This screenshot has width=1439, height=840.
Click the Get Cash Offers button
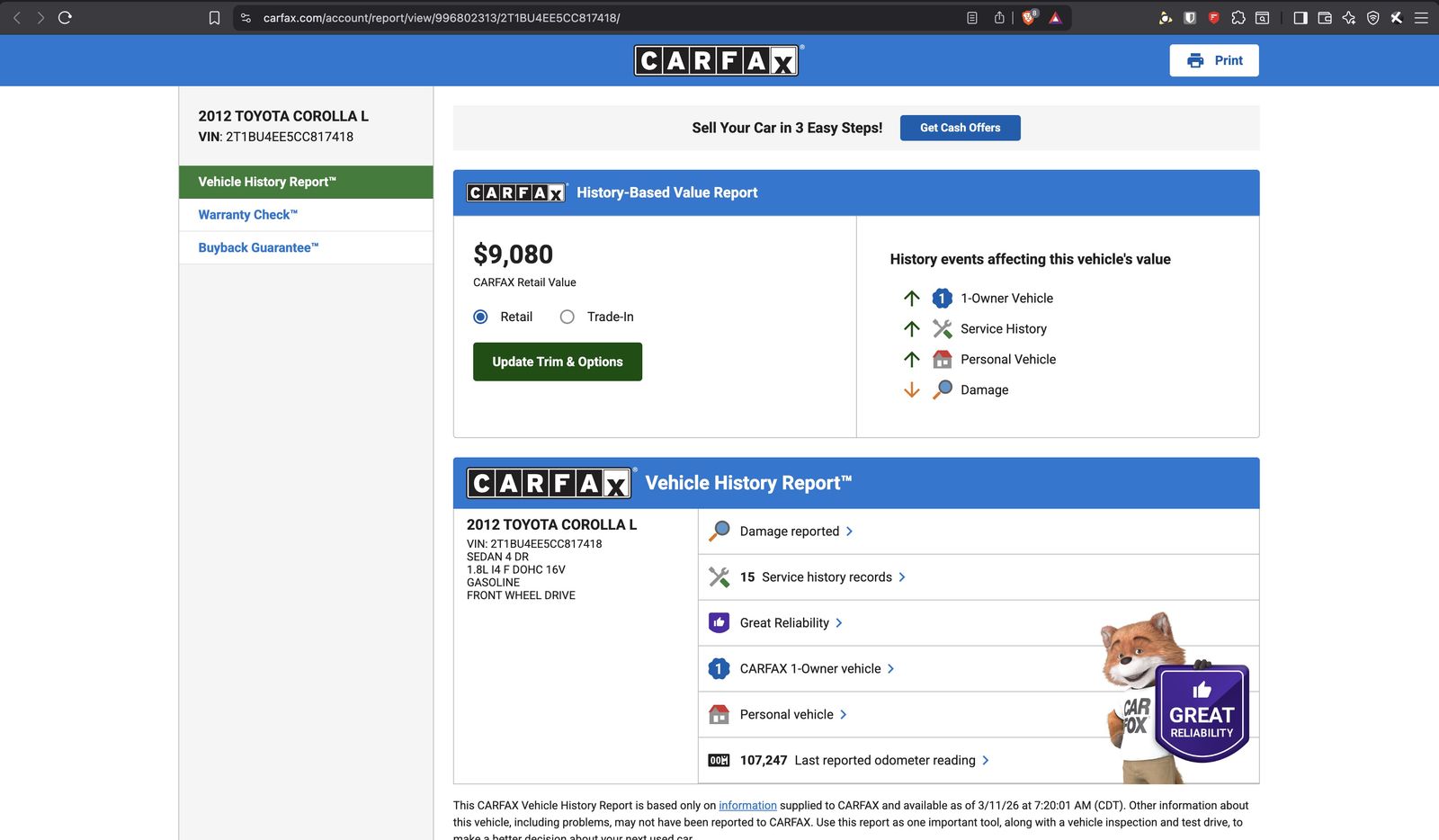pyautogui.click(x=960, y=128)
